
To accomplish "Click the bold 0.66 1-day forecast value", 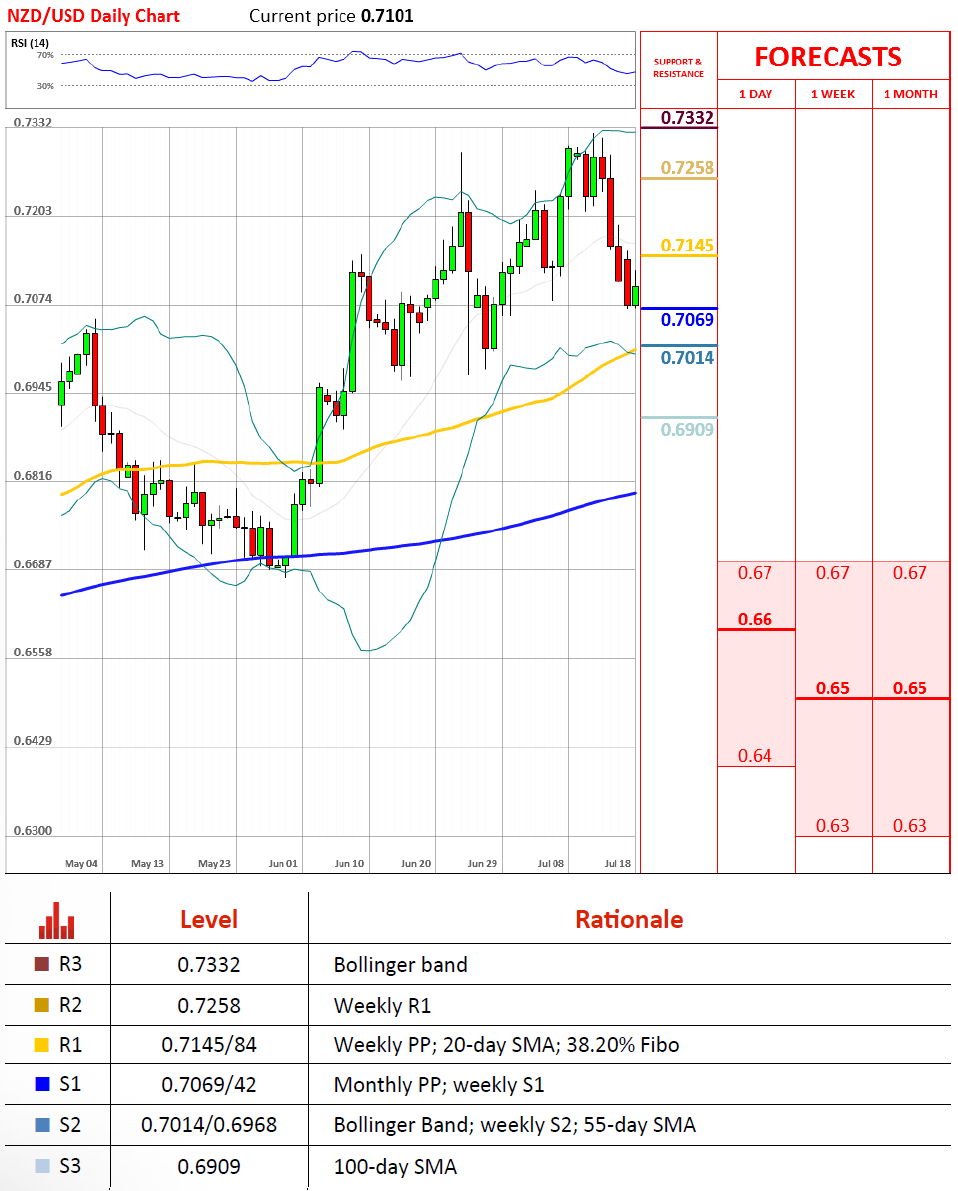I will tap(755, 619).
